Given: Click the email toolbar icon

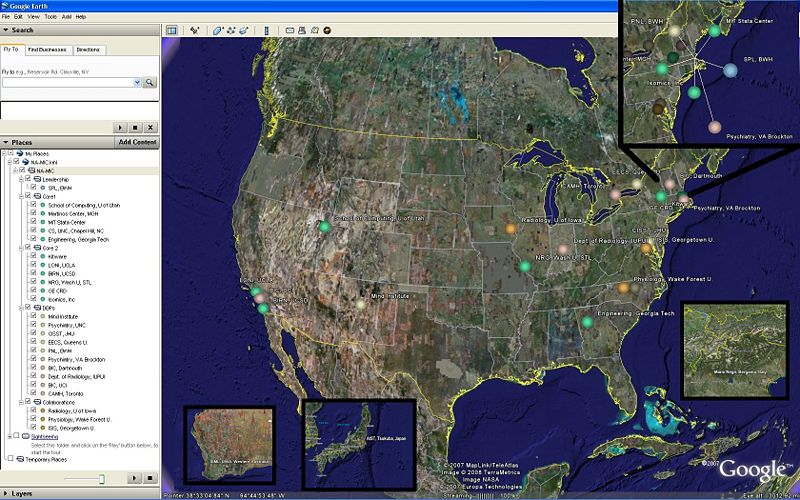Looking at the screenshot, I should [289, 30].
